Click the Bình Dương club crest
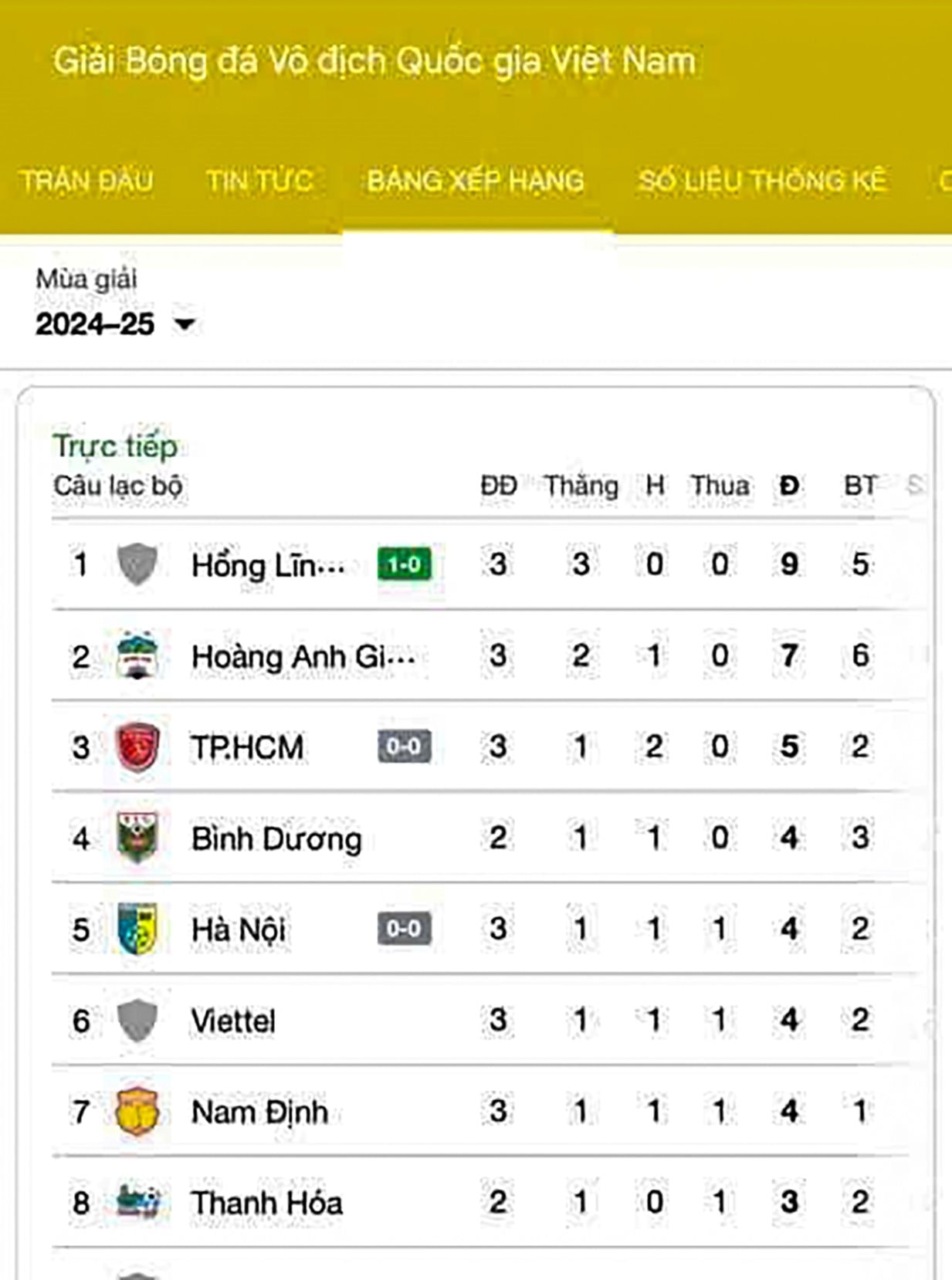The height and width of the screenshot is (1280, 952). (137, 838)
